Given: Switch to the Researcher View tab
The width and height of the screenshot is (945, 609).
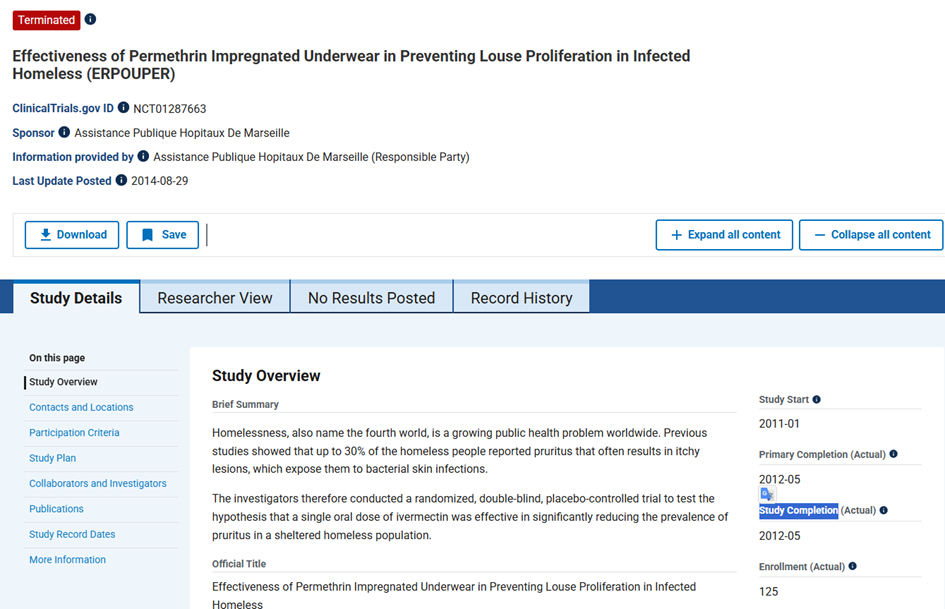Looking at the screenshot, I should click(x=215, y=298).
